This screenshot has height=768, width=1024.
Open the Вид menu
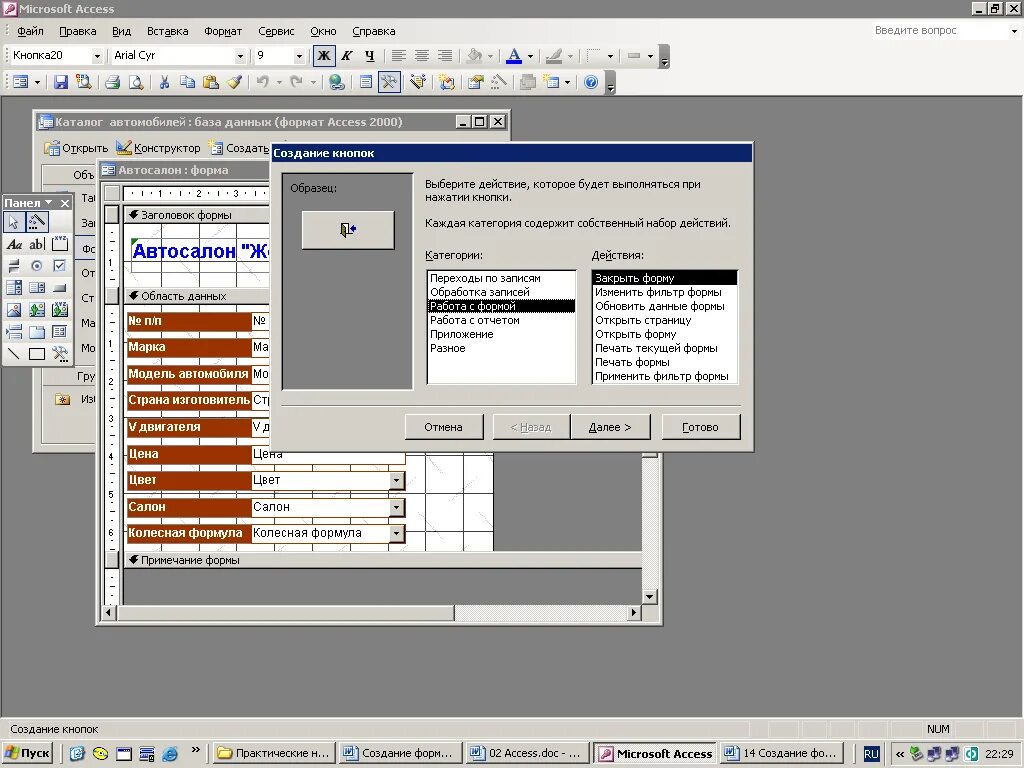[121, 31]
